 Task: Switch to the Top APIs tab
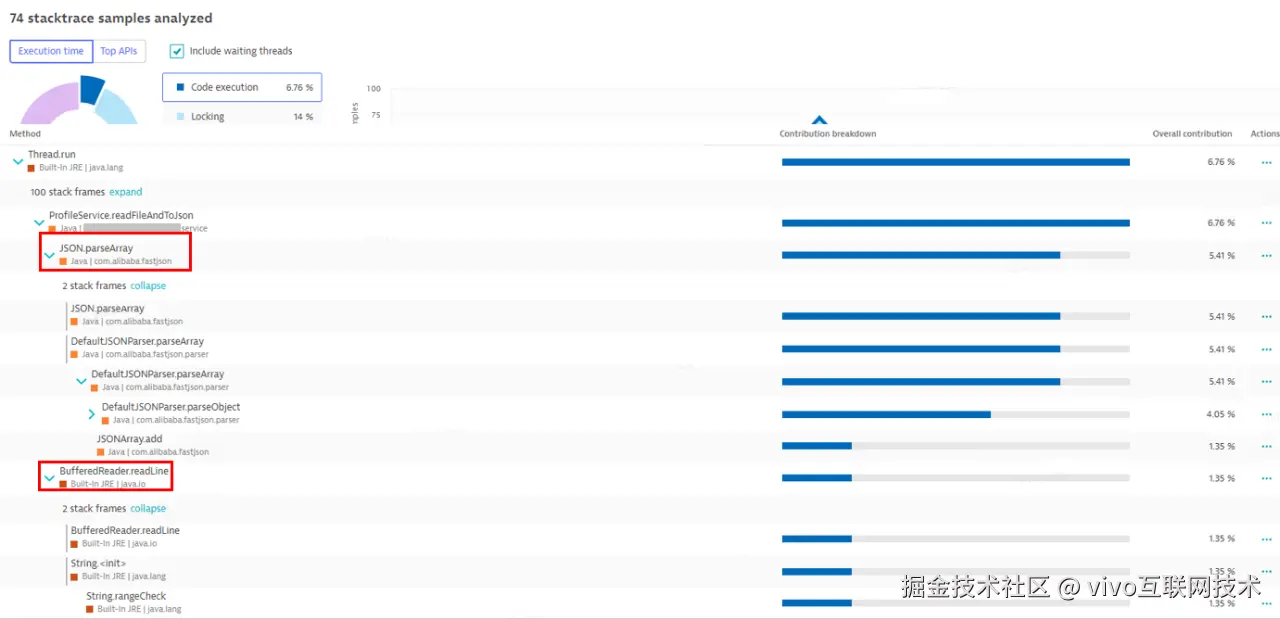pos(119,51)
